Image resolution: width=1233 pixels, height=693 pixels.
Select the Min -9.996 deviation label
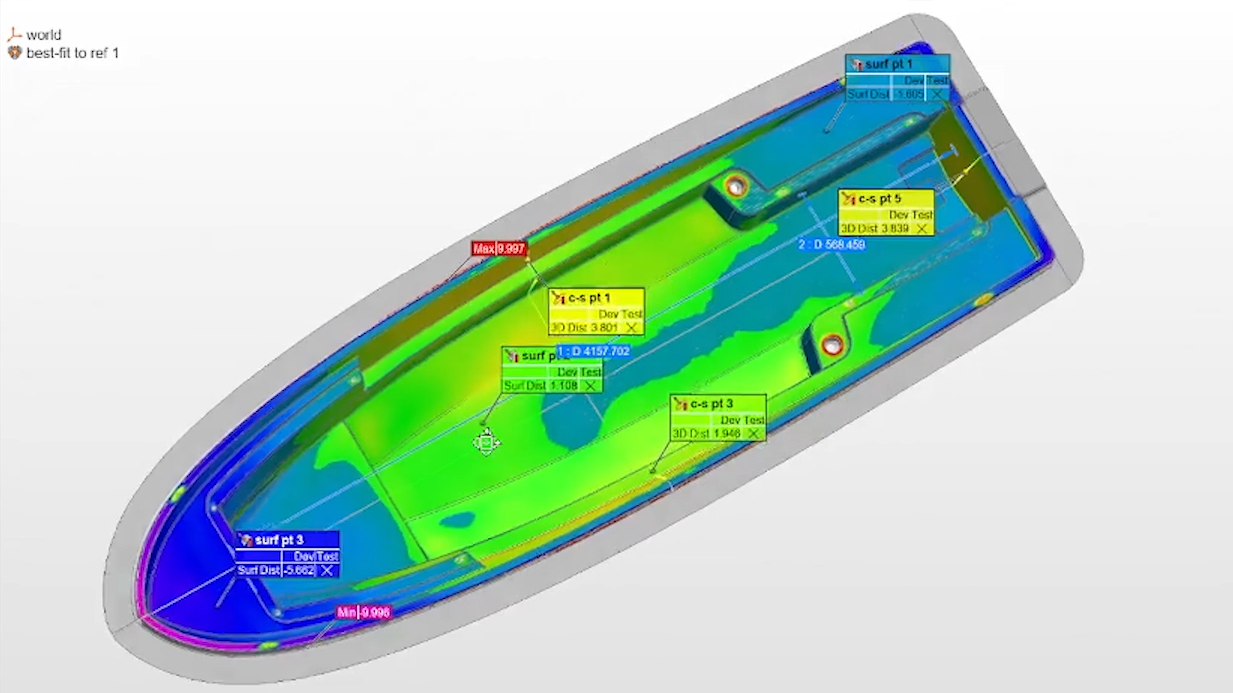pos(363,612)
